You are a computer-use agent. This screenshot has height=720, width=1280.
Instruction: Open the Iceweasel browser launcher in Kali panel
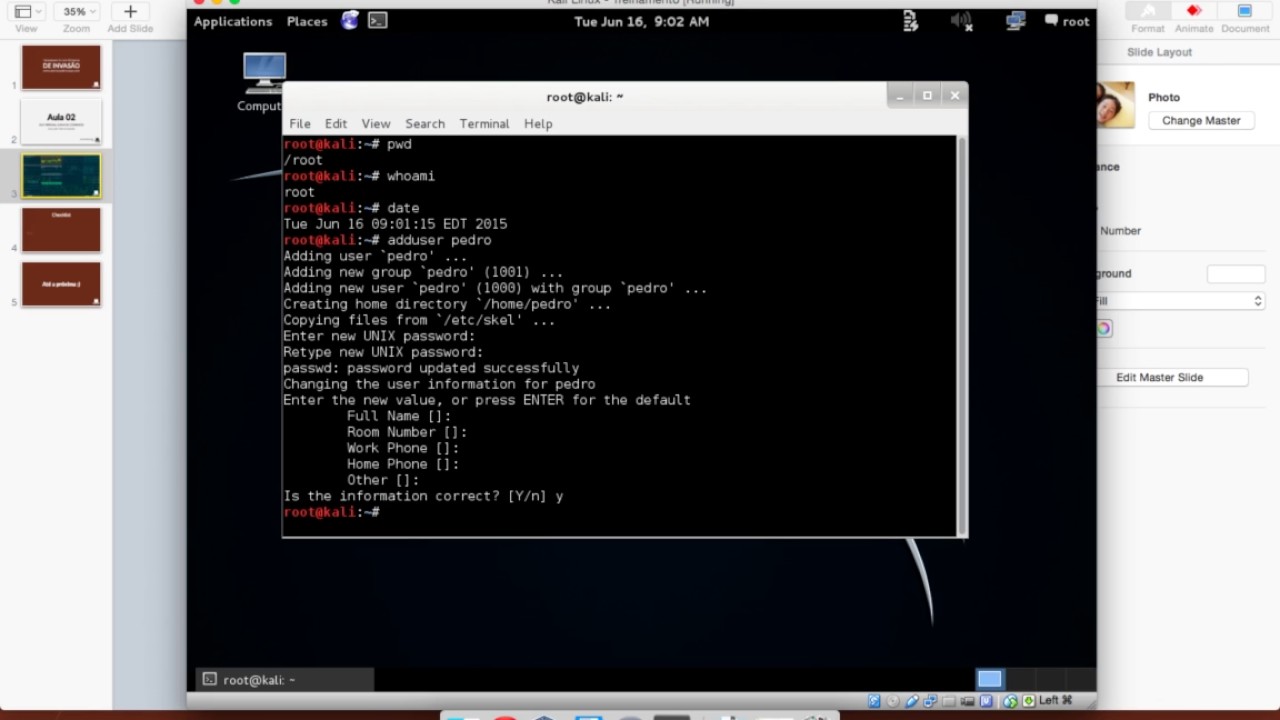pos(350,21)
